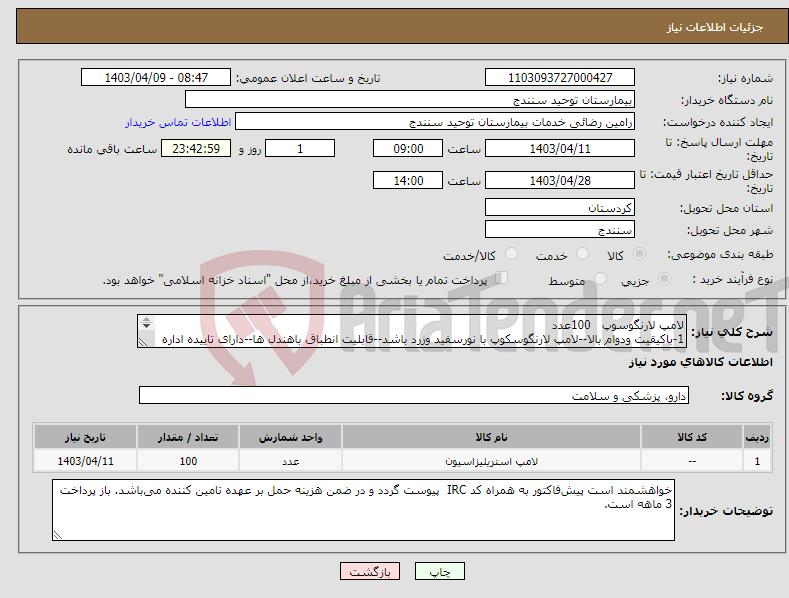Click the ردیف column header

(x=757, y=437)
